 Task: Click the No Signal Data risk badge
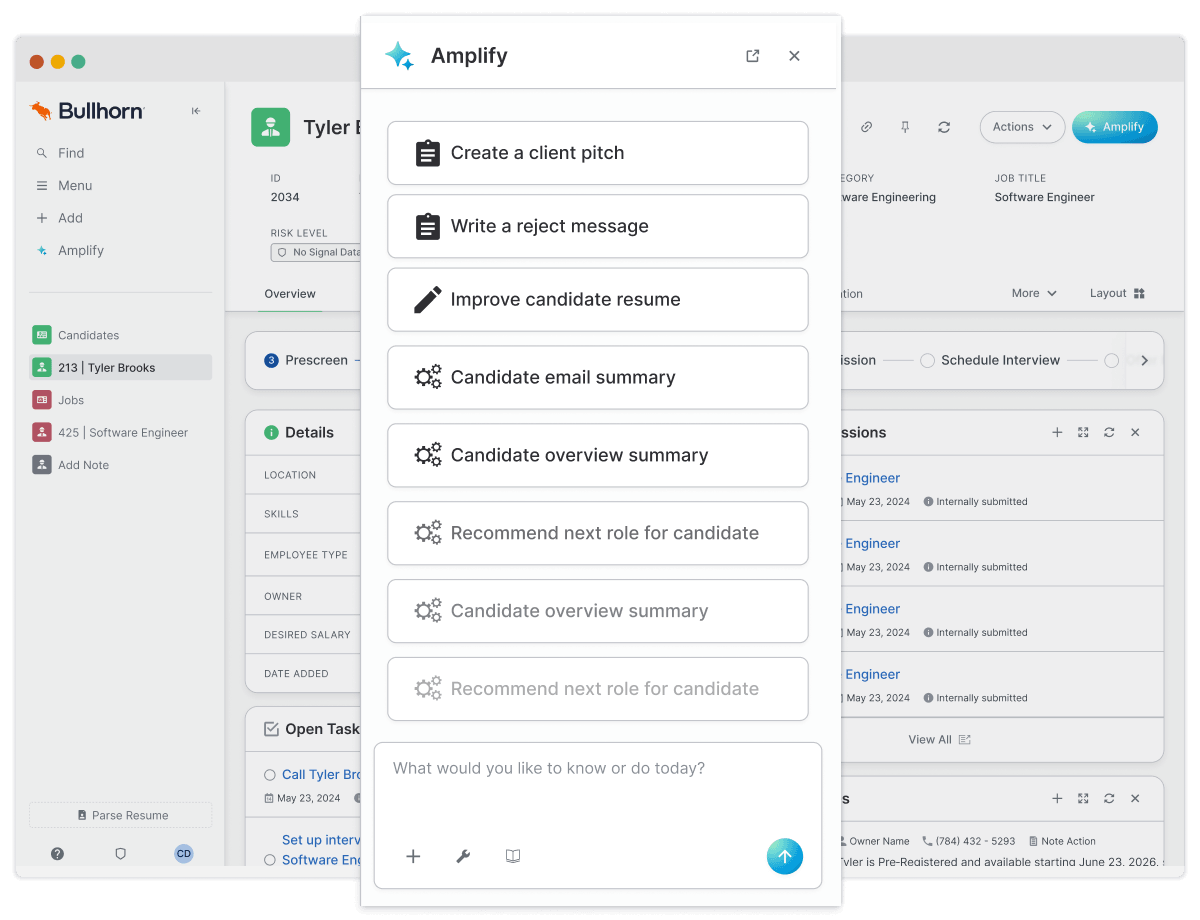[316, 253]
